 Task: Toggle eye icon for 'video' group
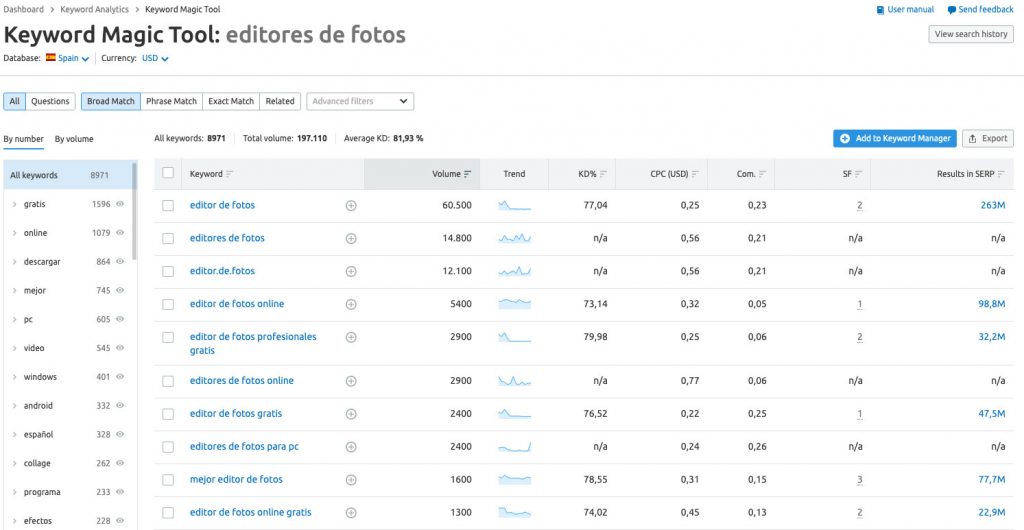[x=120, y=348]
